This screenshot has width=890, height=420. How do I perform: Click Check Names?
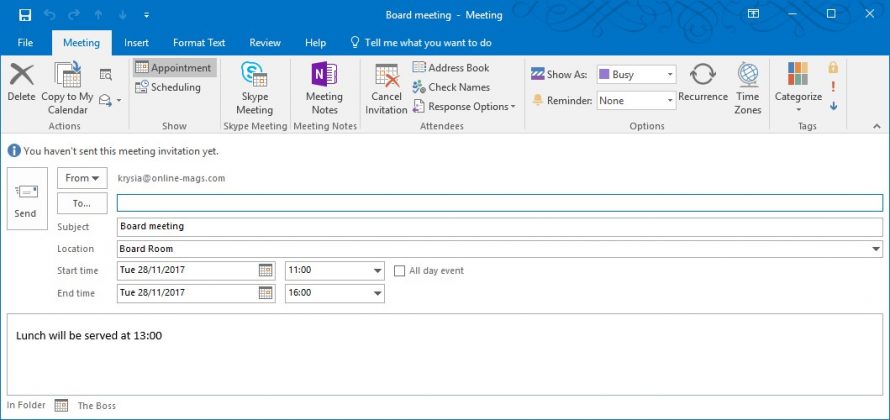click(451, 87)
